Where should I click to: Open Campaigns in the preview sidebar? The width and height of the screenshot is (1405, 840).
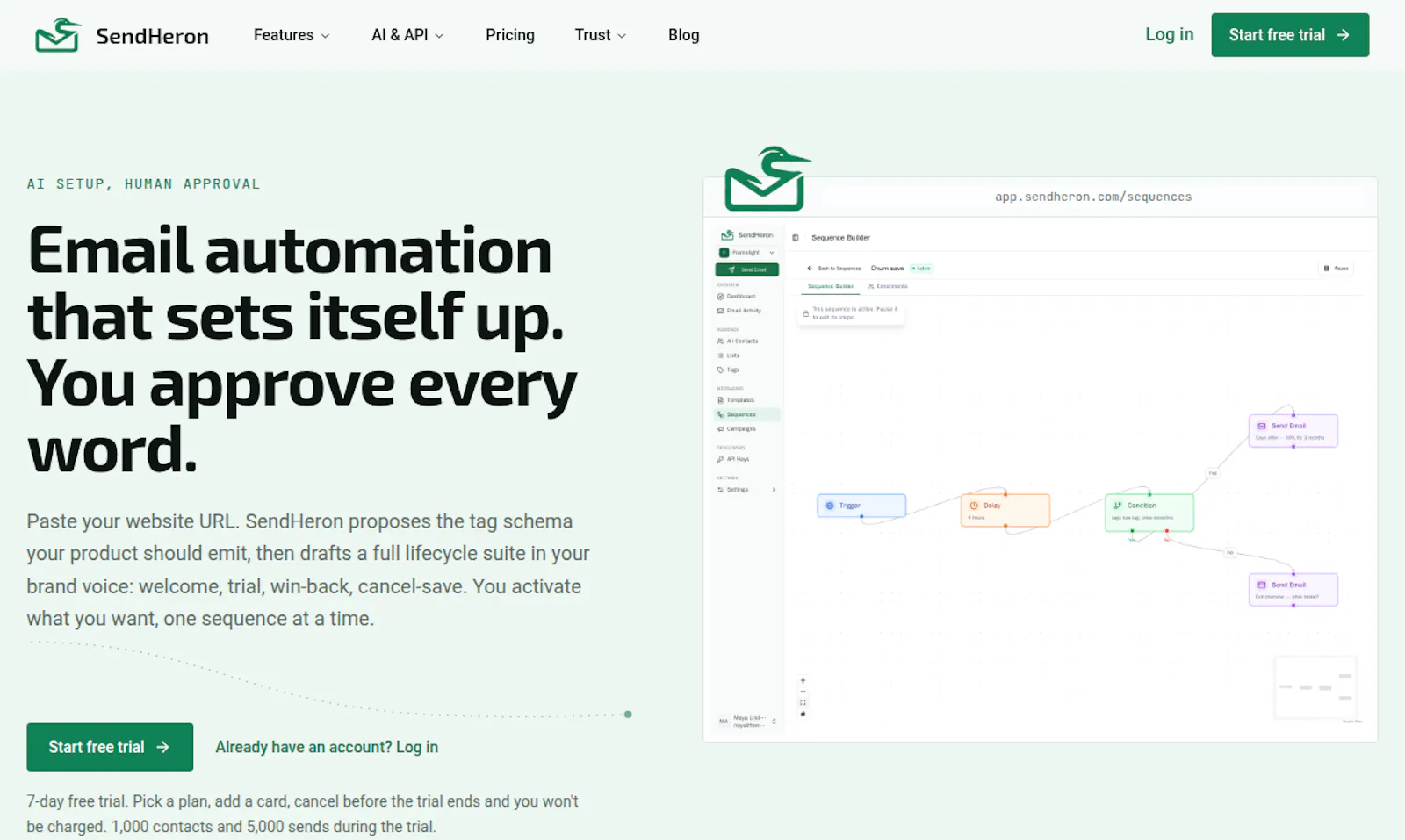(737, 429)
